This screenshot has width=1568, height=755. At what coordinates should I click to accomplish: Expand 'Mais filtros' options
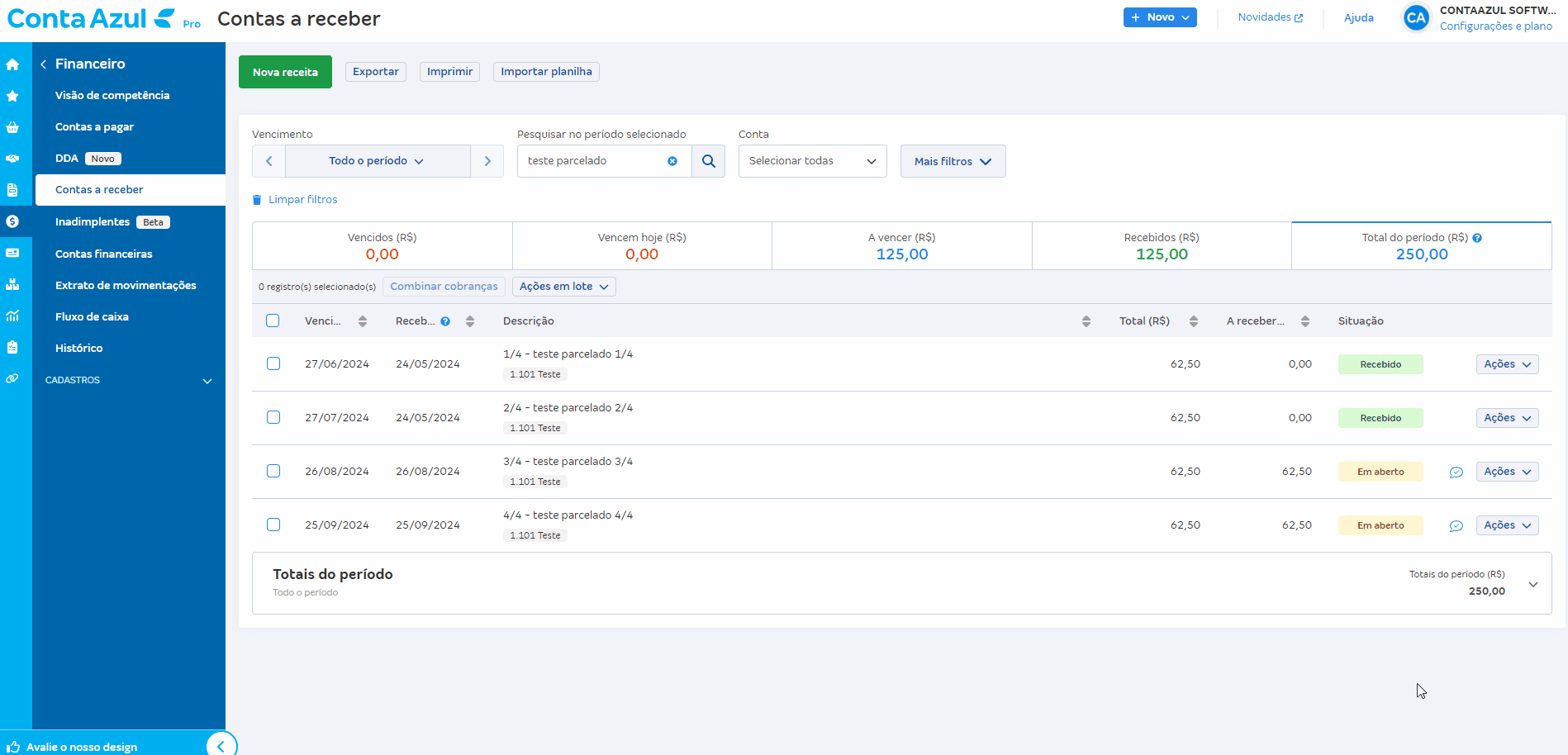tap(953, 161)
